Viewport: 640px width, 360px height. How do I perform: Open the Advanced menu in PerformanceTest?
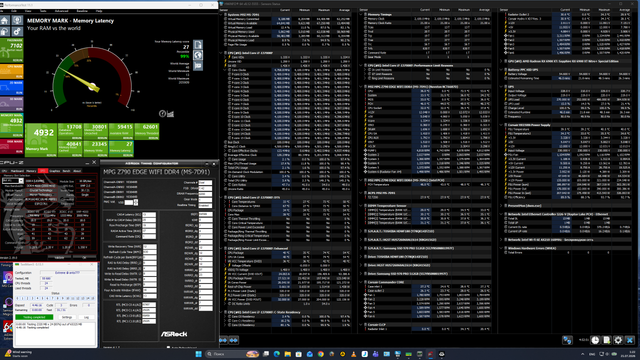point(62,11)
